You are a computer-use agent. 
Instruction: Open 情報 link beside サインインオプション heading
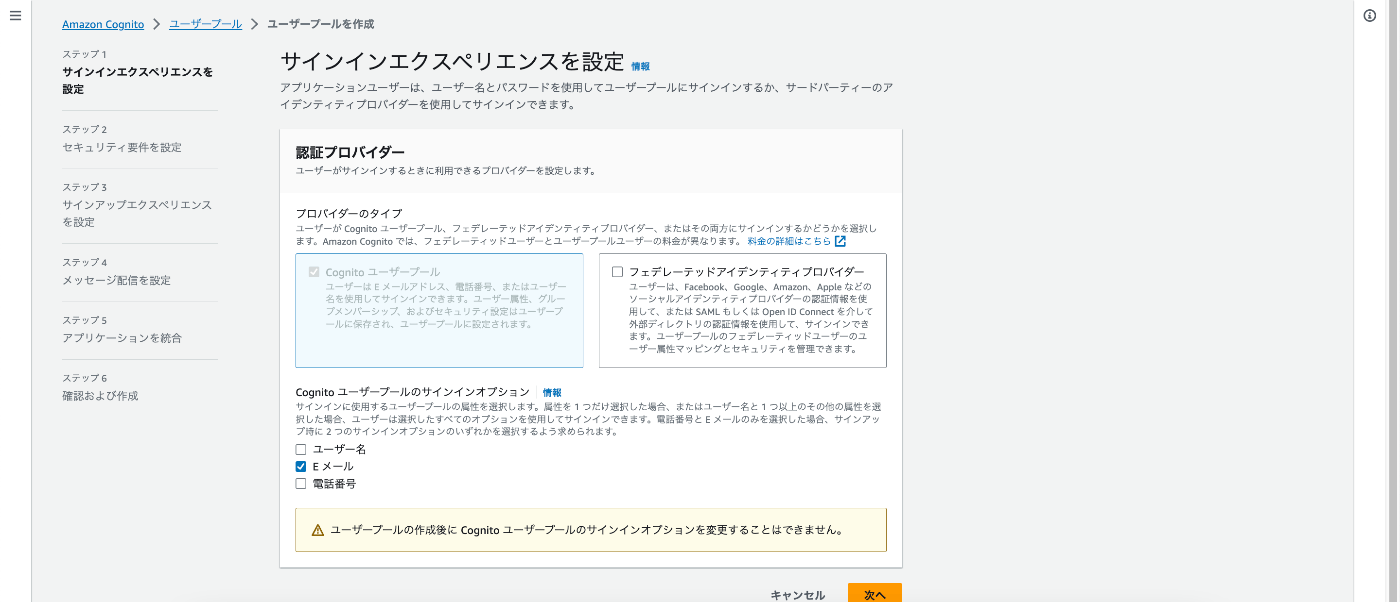coord(552,393)
